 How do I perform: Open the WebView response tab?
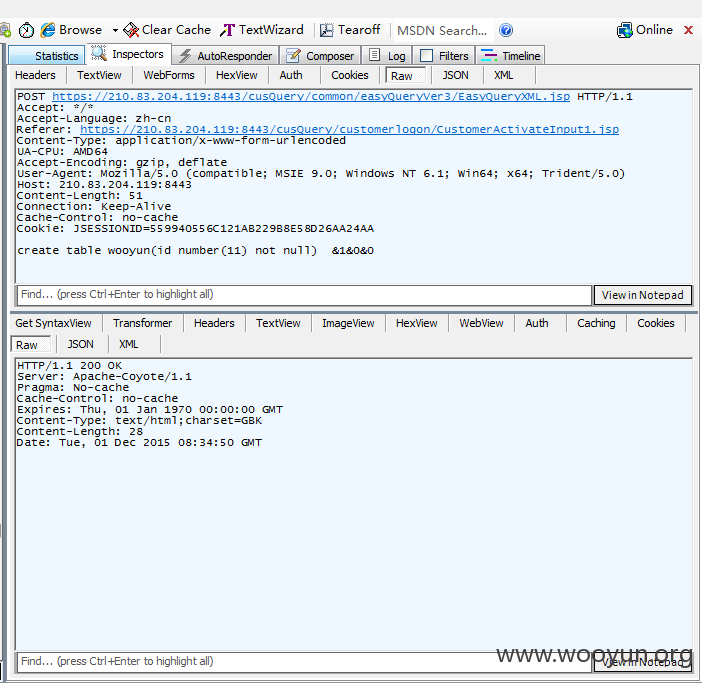pos(481,323)
